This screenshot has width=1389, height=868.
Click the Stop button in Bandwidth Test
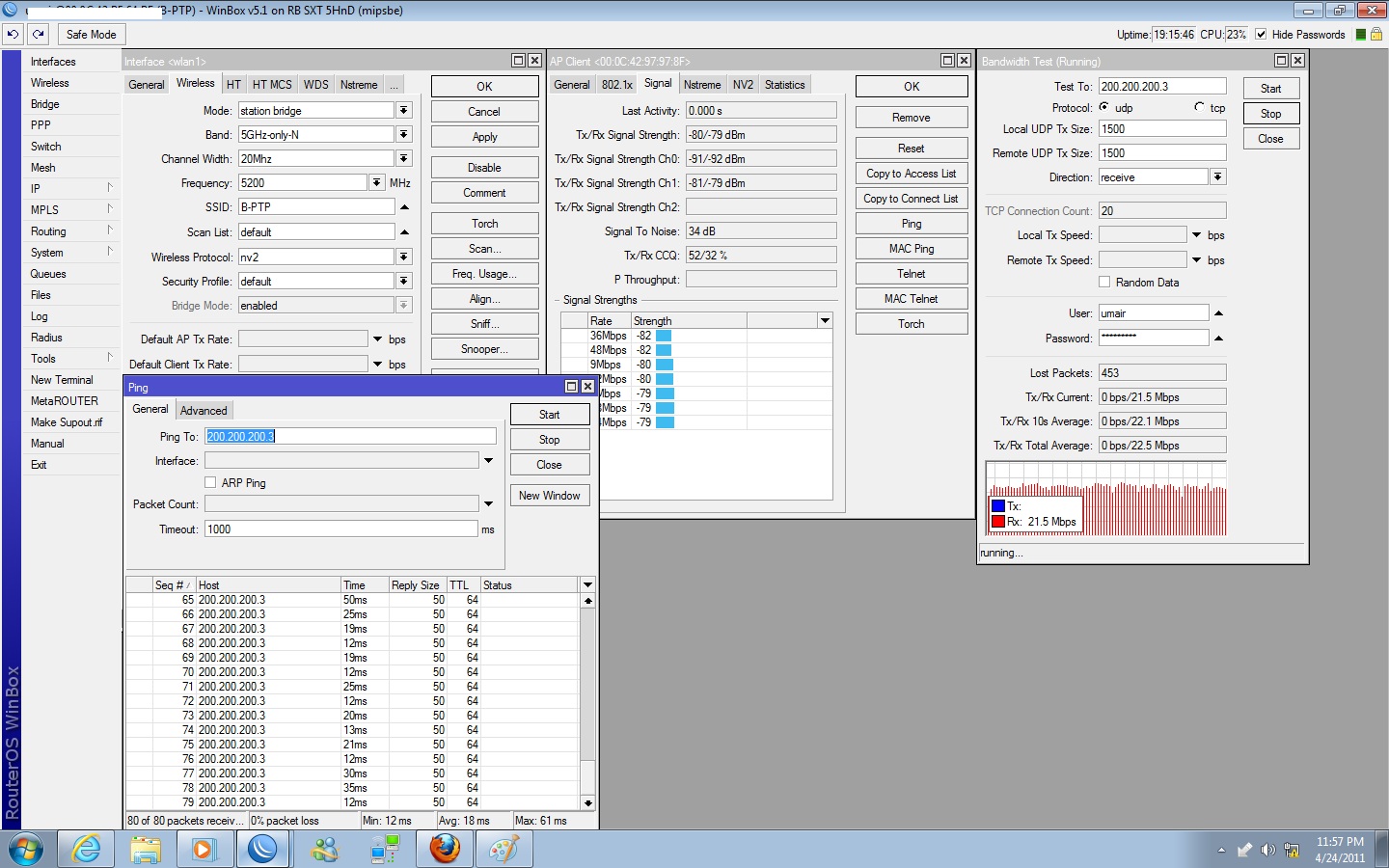(1271, 114)
